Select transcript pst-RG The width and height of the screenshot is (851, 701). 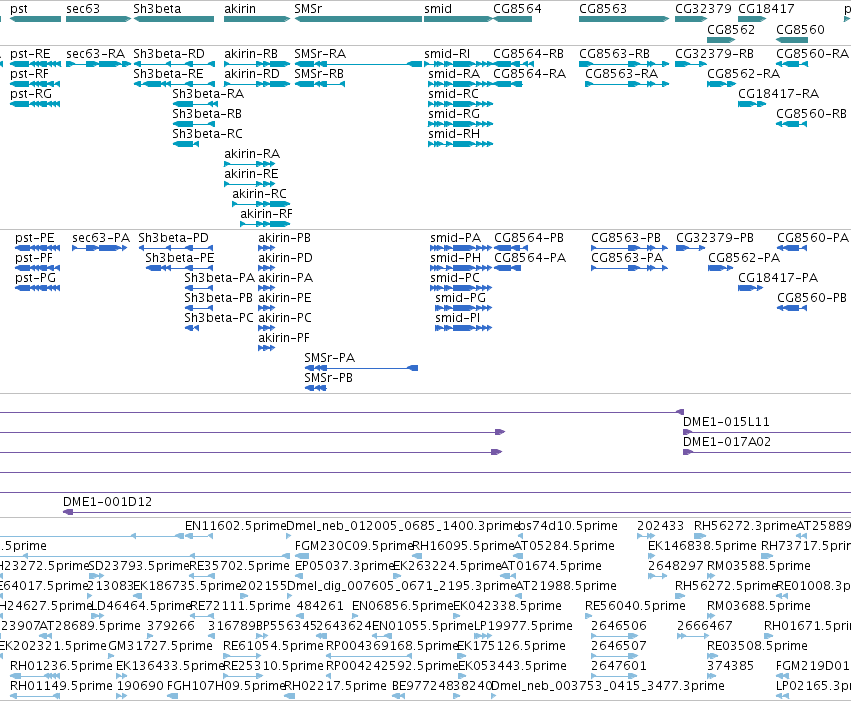click(x=31, y=94)
